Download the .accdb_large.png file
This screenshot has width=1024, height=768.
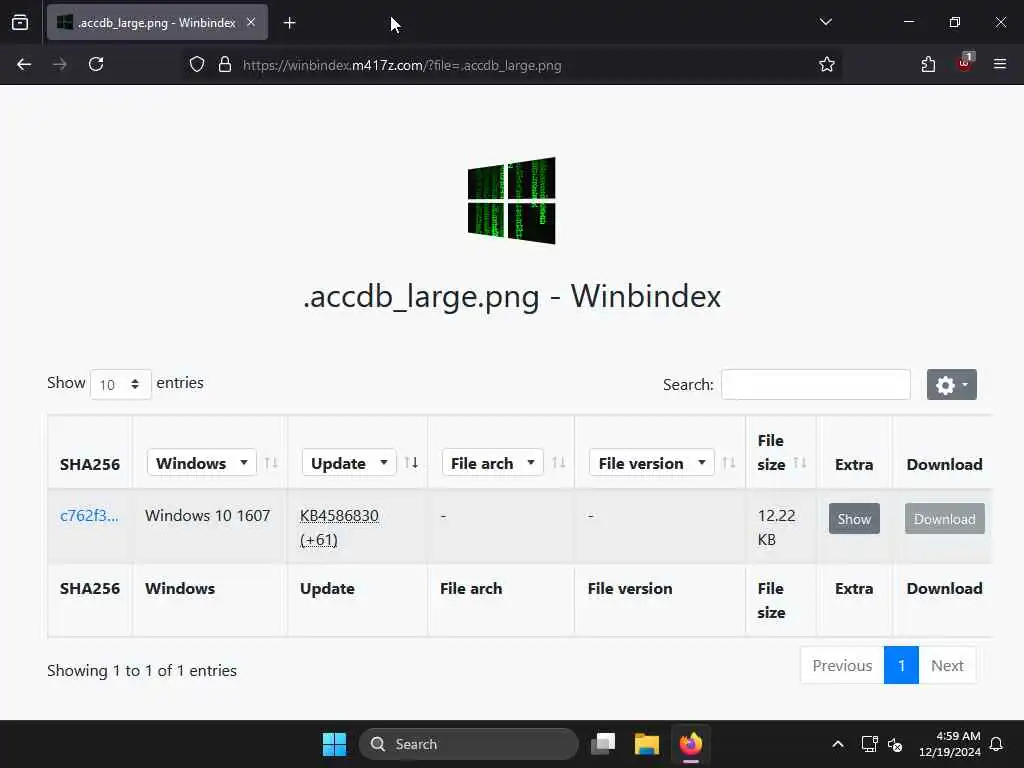pos(944,519)
